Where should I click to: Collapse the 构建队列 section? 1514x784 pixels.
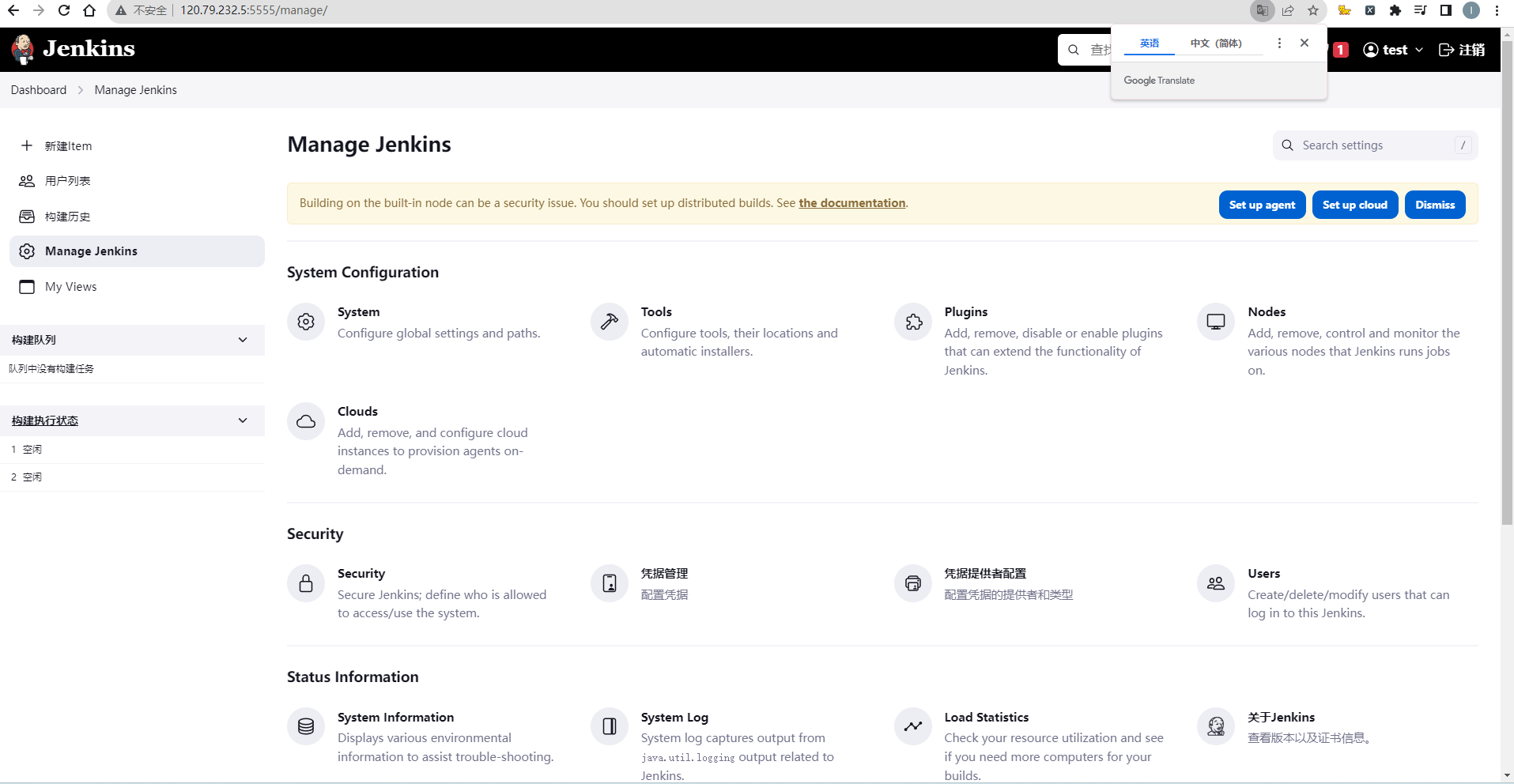tap(242, 340)
